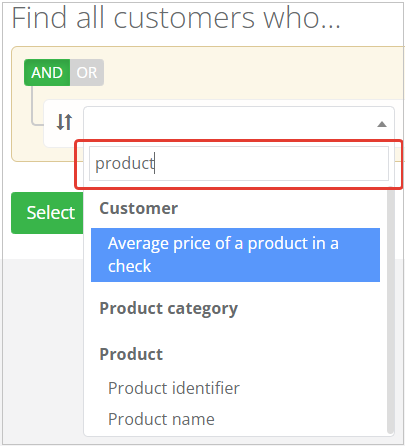Image resolution: width=405 pixels, height=446 pixels.
Task: Place cursor after the typed word 'product'
Action: point(154,164)
